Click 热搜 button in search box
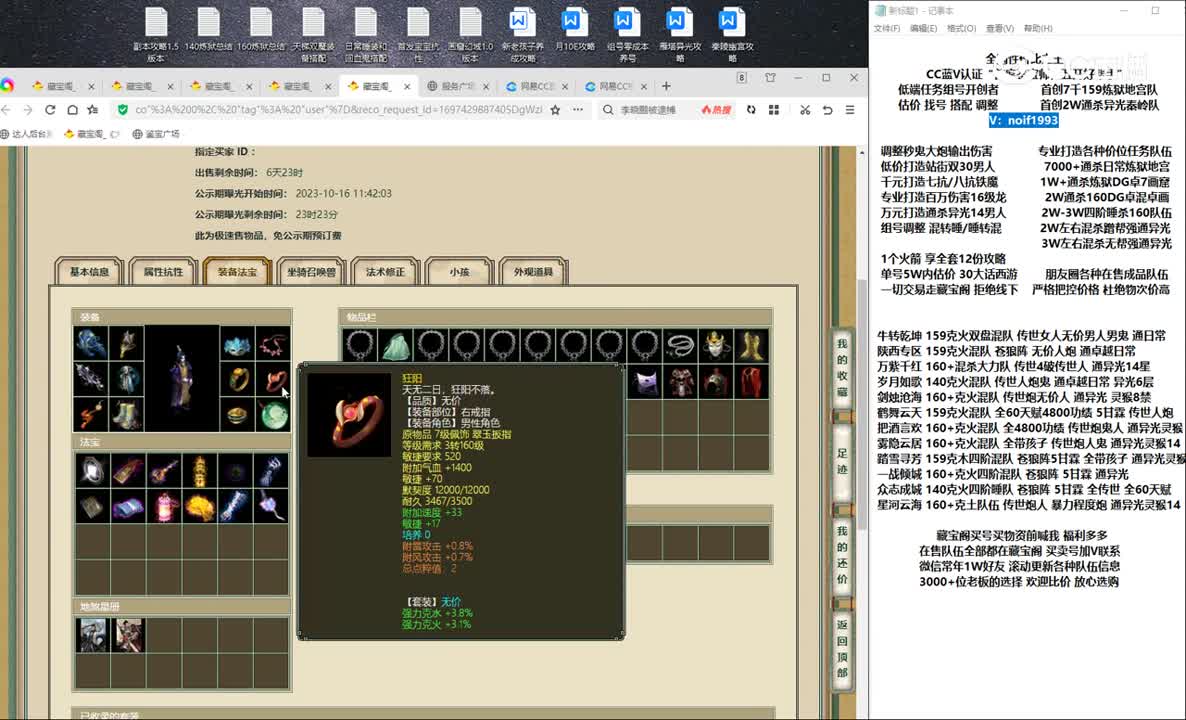 coord(716,110)
